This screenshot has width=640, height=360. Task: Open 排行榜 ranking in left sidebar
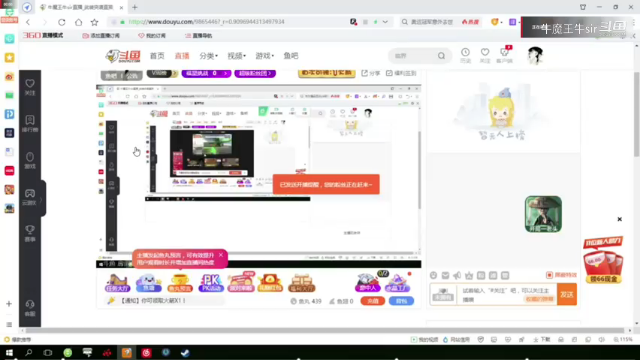point(30,123)
